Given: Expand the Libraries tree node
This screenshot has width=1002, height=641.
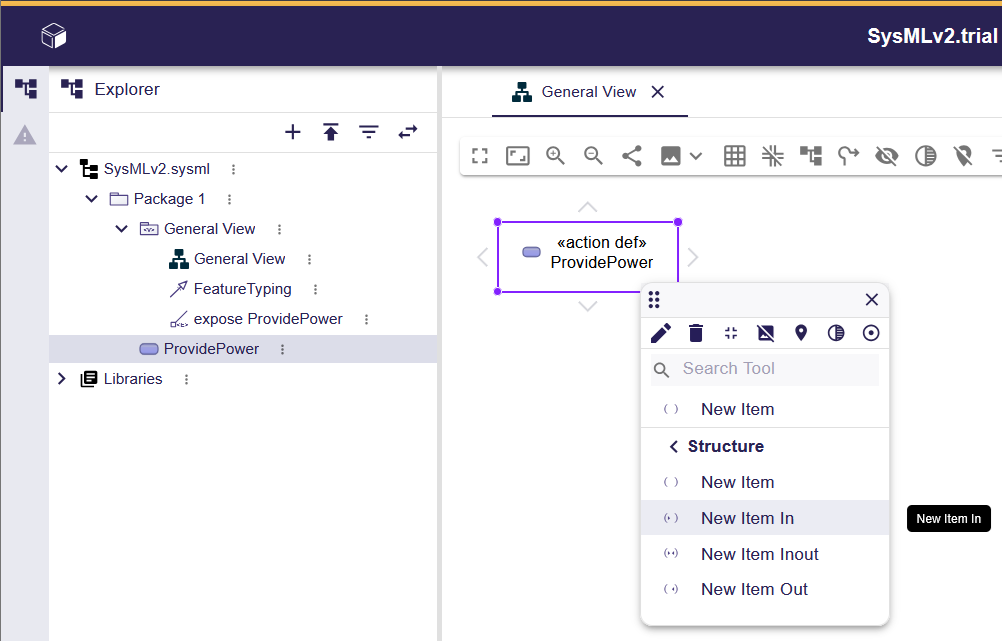Looking at the screenshot, I should coord(62,379).
